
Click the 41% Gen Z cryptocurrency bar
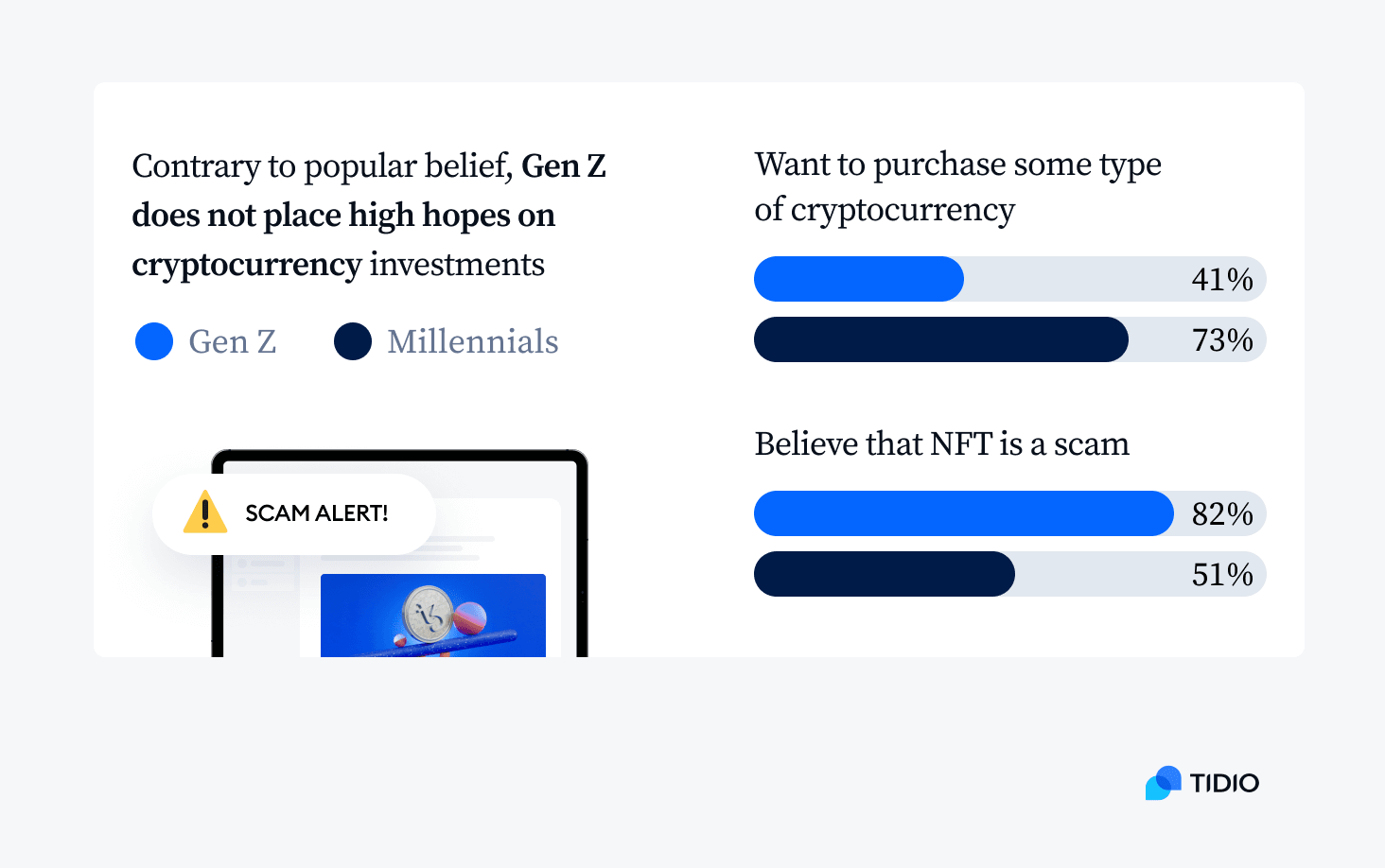(858, 279)
